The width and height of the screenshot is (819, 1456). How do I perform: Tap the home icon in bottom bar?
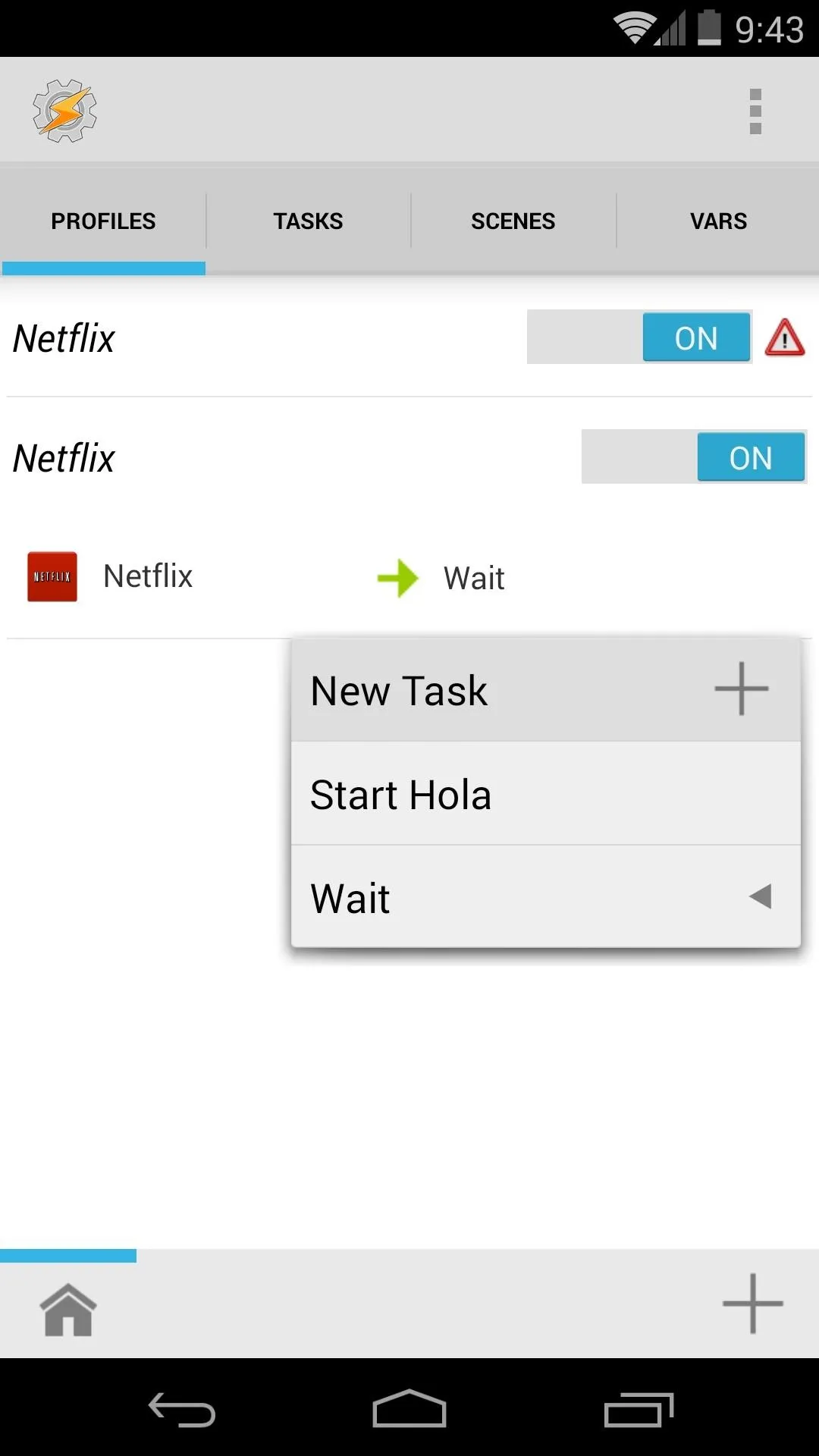68,1310
